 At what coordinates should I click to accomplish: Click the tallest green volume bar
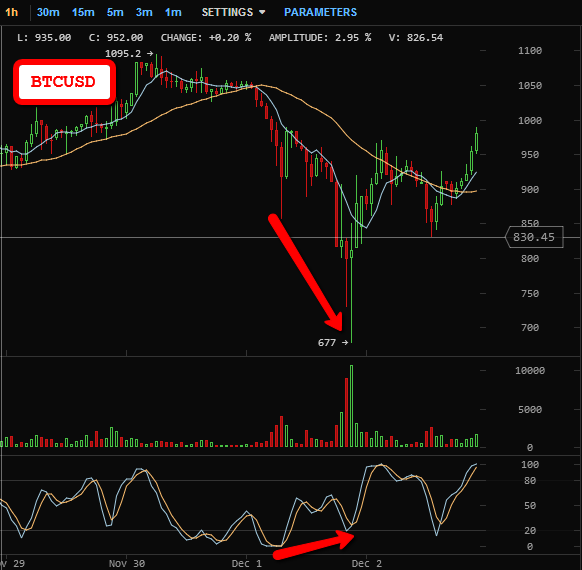(351, 406)
